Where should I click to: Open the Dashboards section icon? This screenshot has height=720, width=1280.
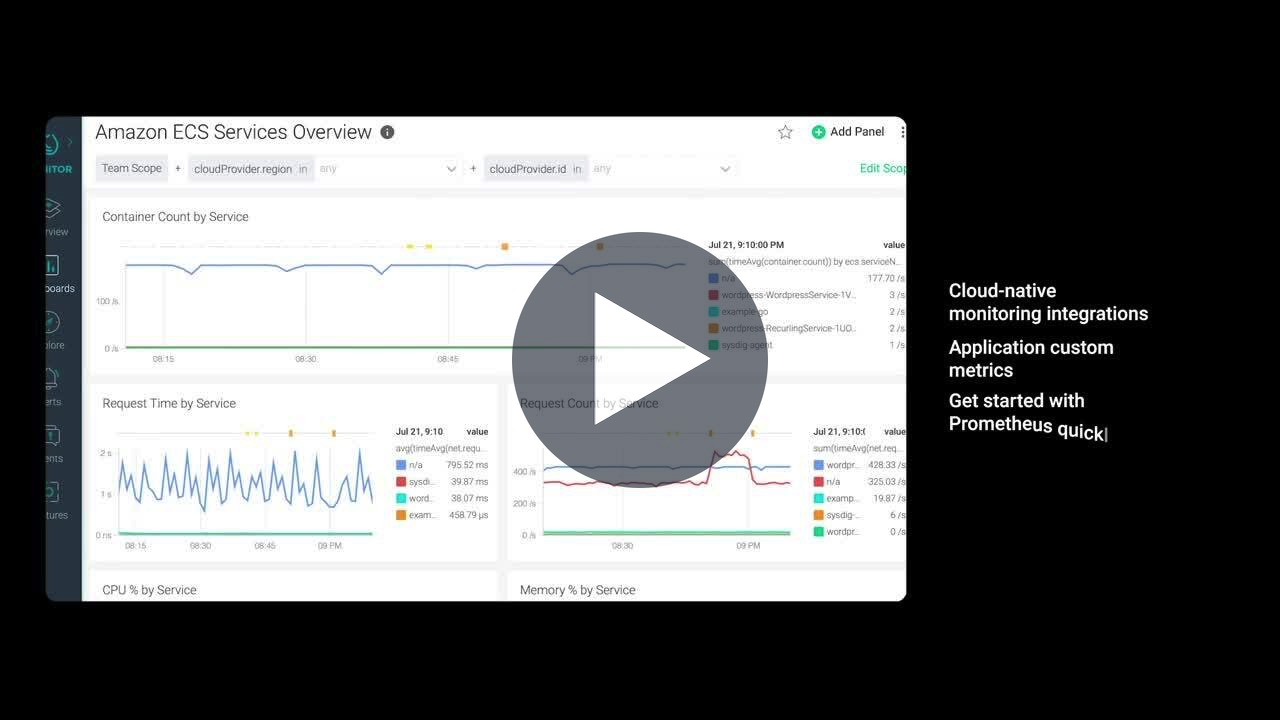(52, 265)
